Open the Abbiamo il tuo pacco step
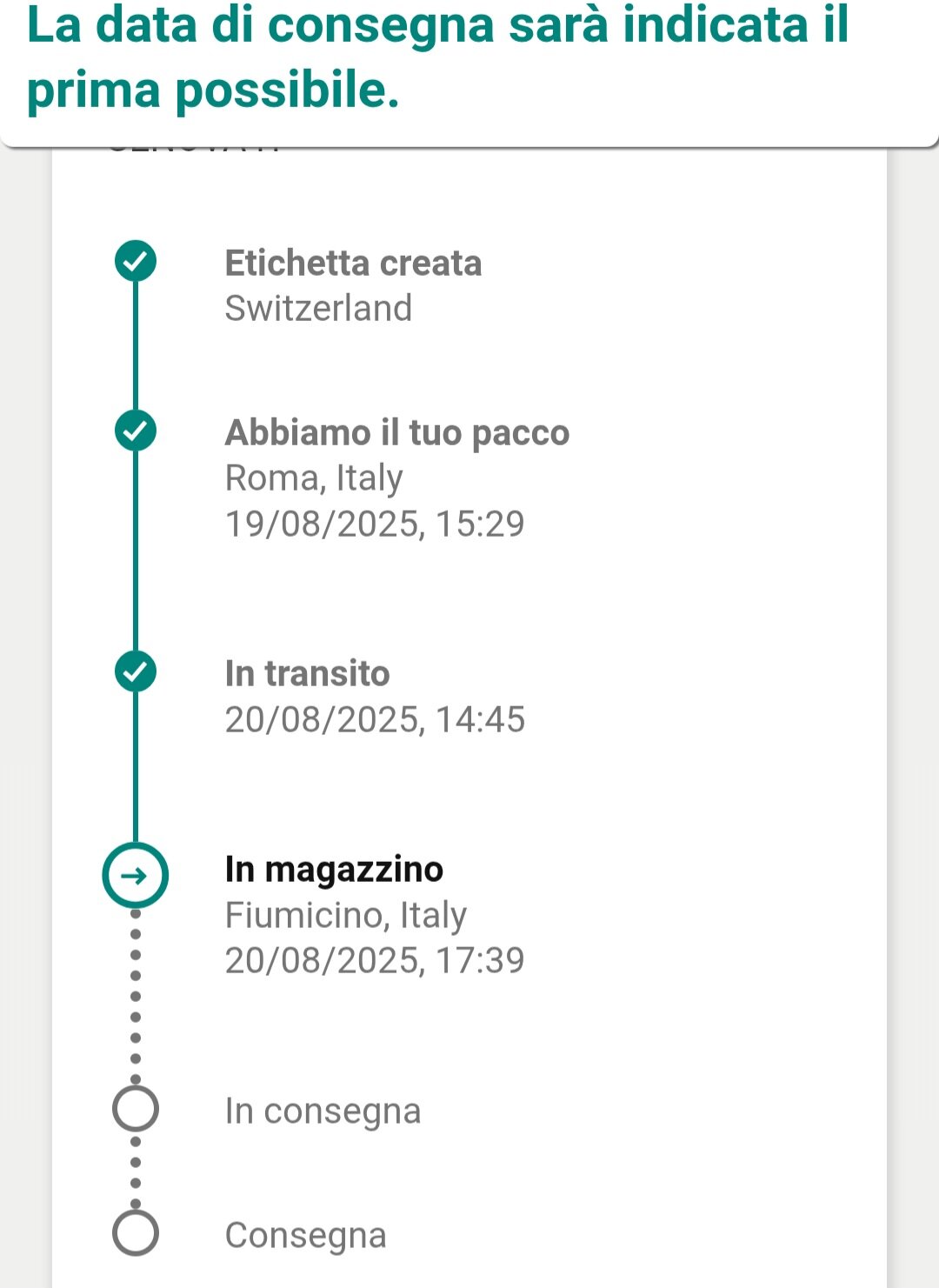 (397, 432)
